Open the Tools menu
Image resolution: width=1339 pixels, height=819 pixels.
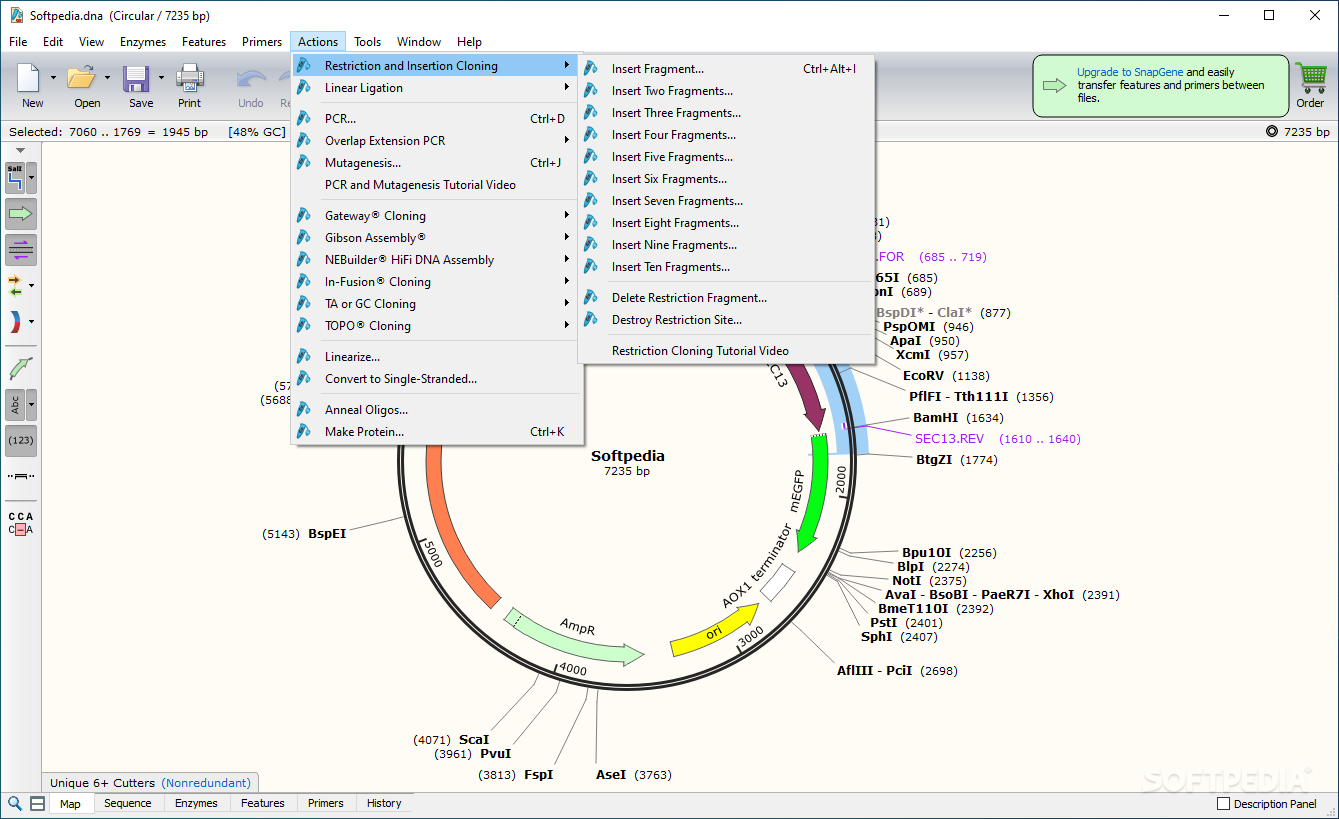click(x=367, y=42)
